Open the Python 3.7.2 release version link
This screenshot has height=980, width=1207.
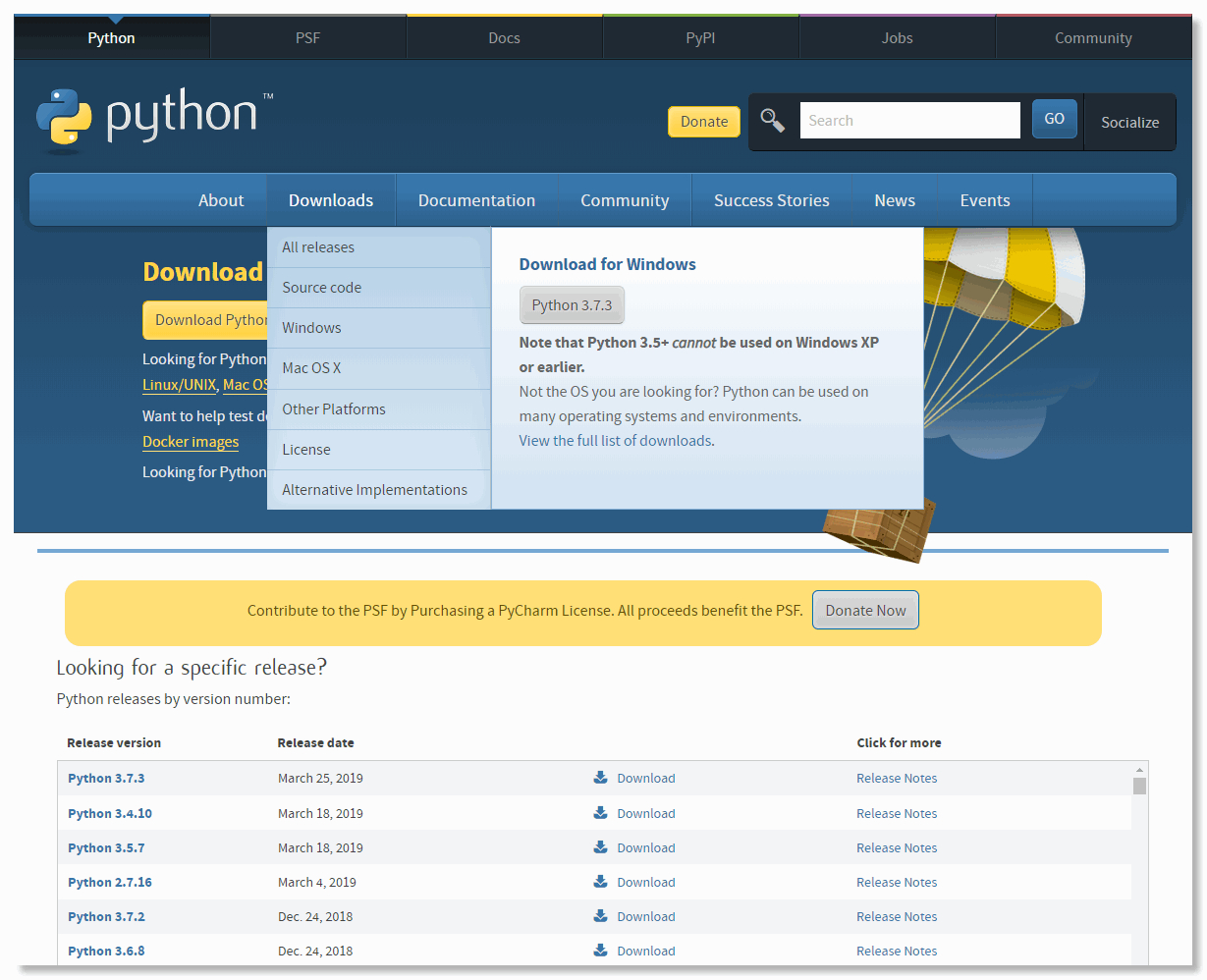(x=106, y=916)
